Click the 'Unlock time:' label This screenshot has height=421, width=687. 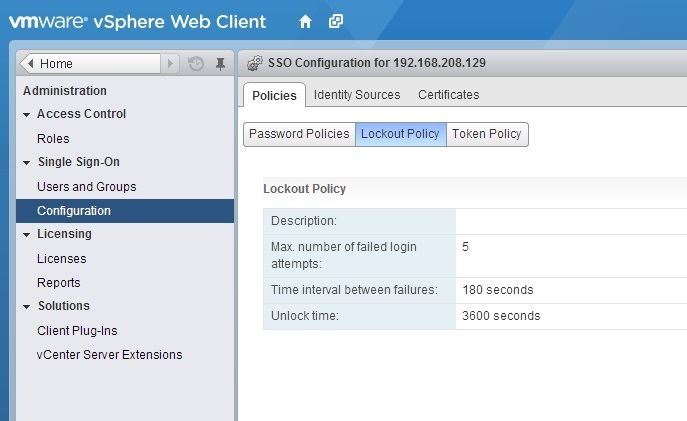[x=305, y=315]
